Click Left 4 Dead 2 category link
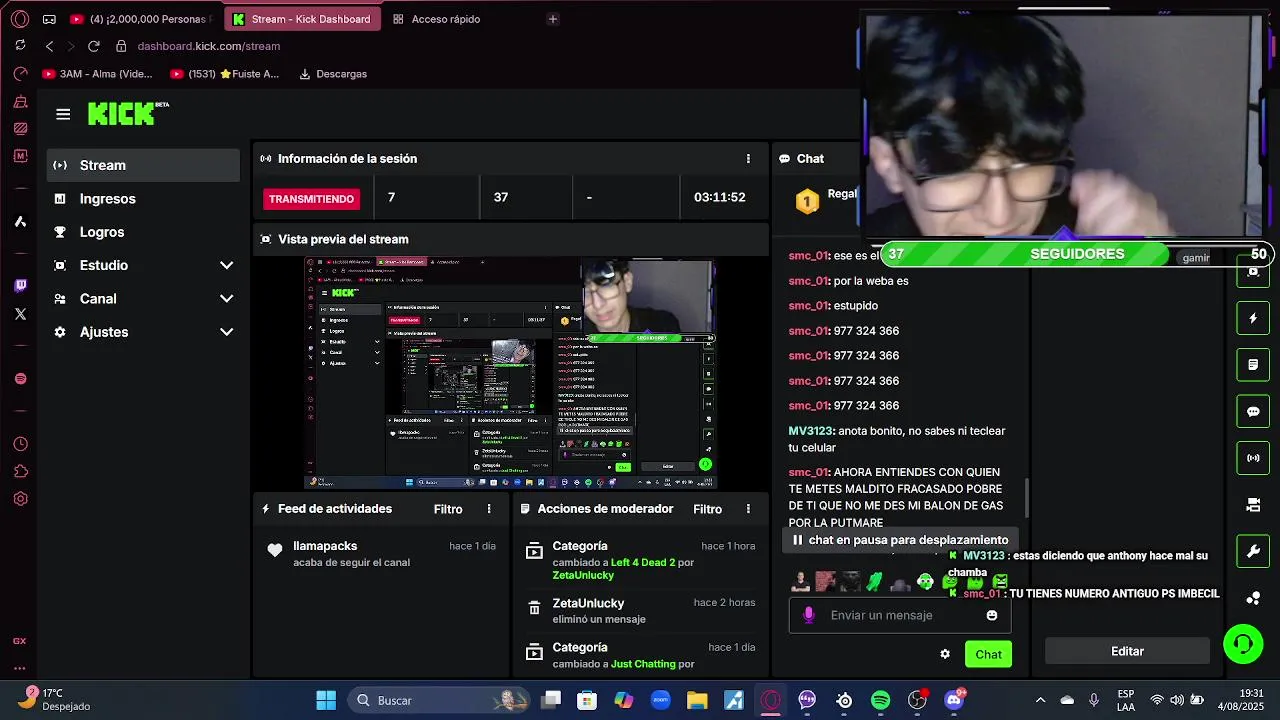This screenshot has width=1280, height=720. pyautogui.click(x=643, y=562)
